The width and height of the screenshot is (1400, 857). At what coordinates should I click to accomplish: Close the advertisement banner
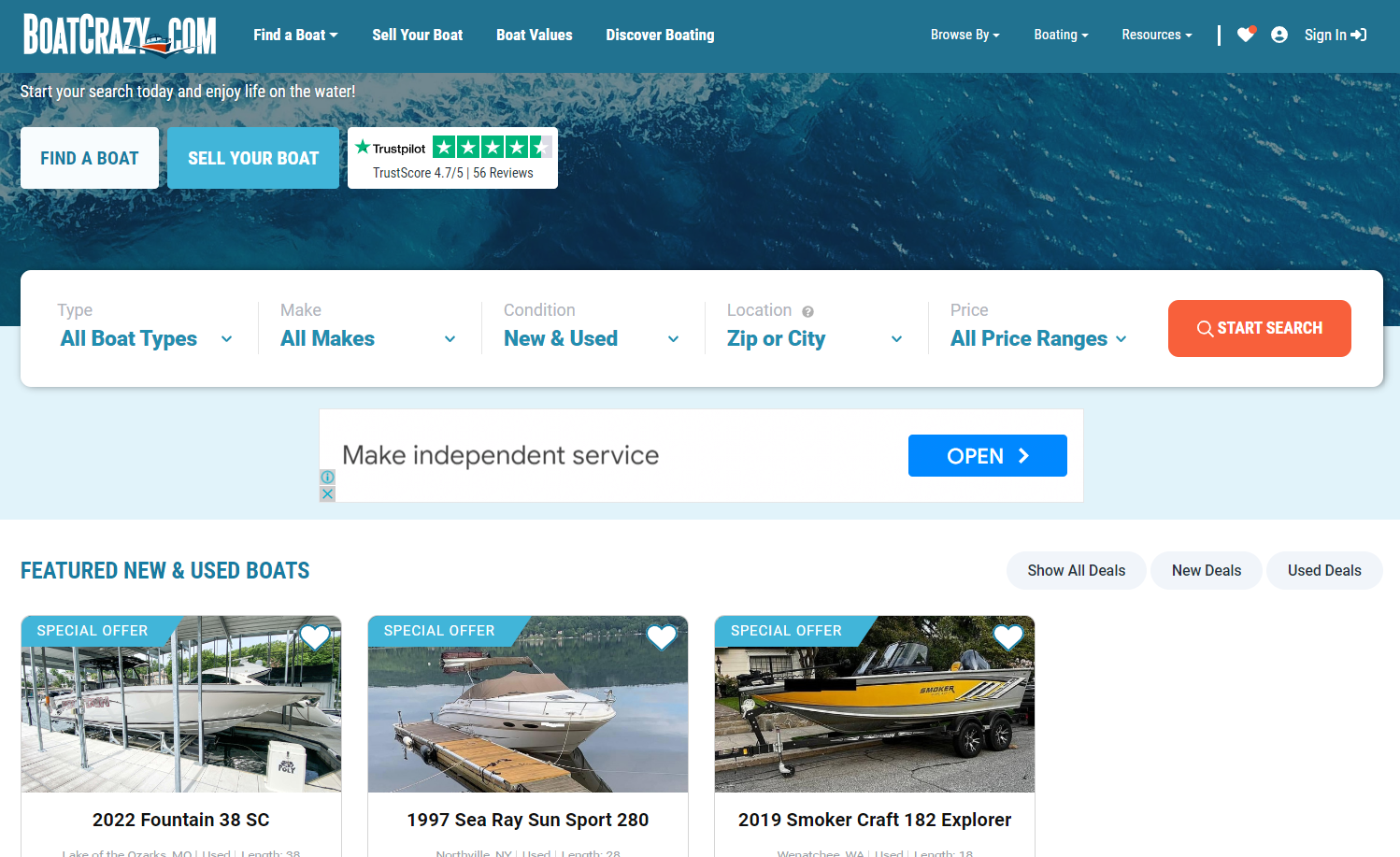point(327,493)
